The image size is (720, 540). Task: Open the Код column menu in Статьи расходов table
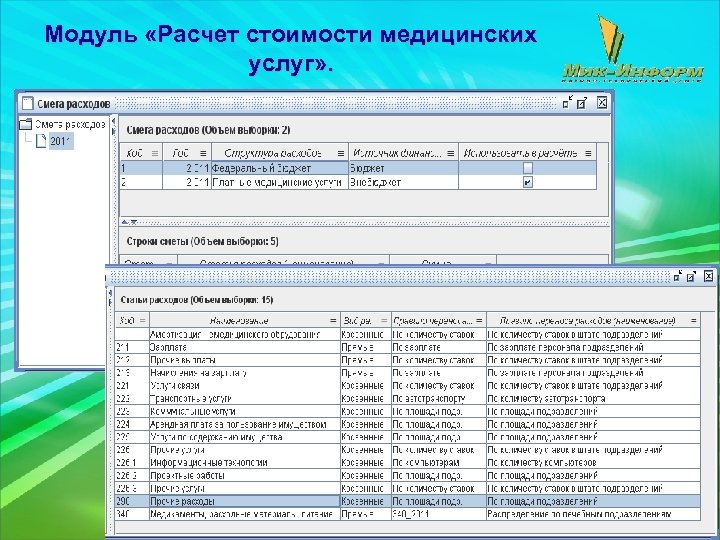pos(142,321)
